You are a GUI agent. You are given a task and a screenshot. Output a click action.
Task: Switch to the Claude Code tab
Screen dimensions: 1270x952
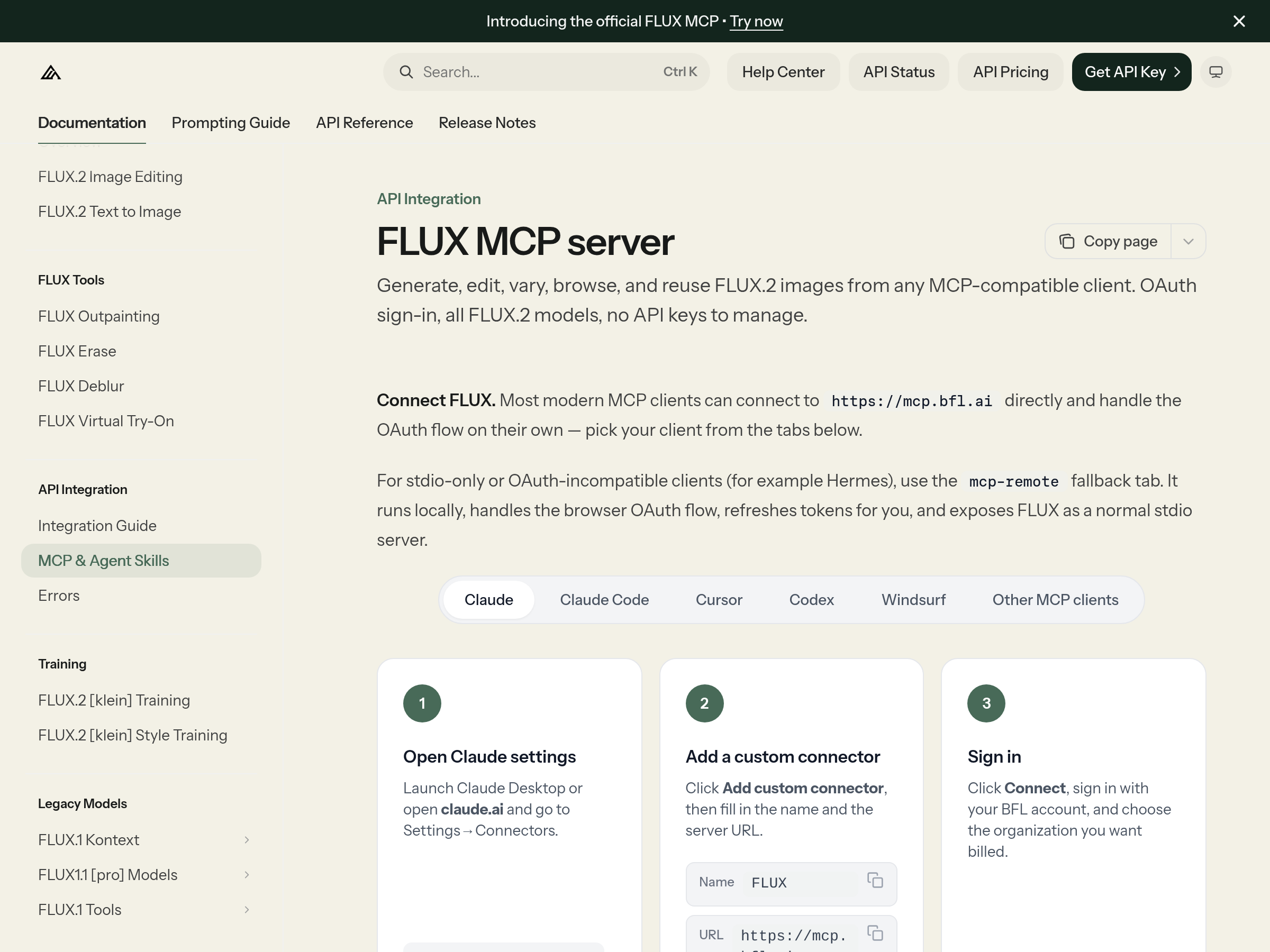604,600
